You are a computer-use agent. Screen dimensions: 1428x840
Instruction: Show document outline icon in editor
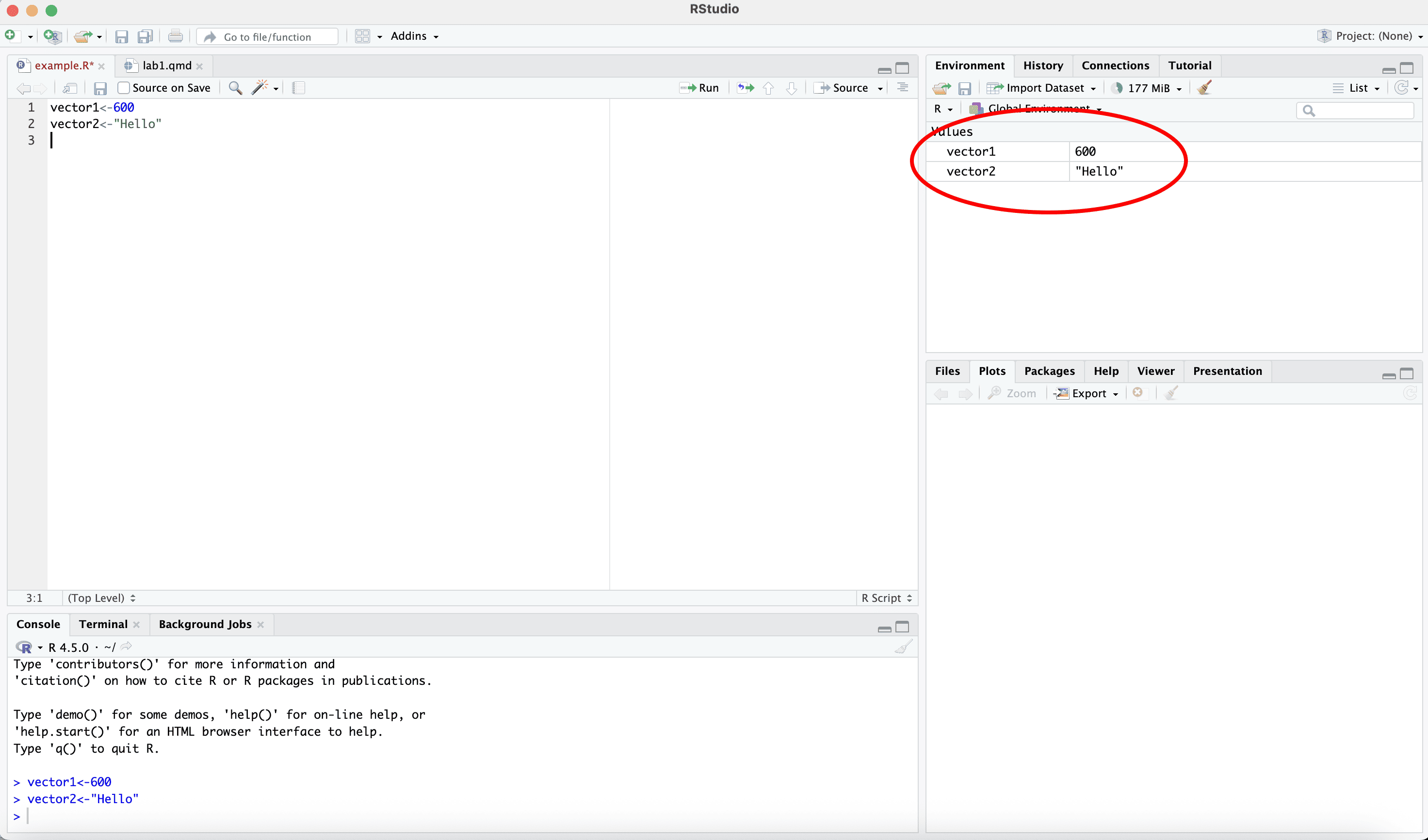click(x=902, y=88)
